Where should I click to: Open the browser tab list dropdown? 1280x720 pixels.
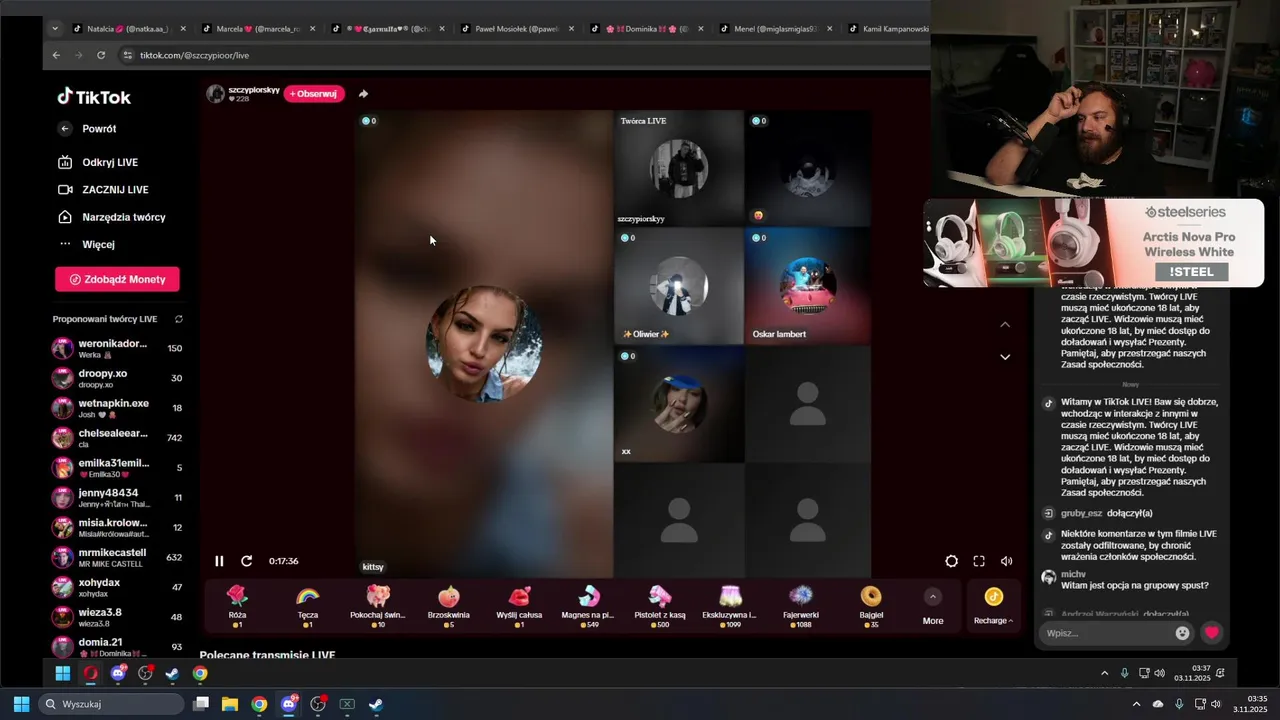pos(54,29)
